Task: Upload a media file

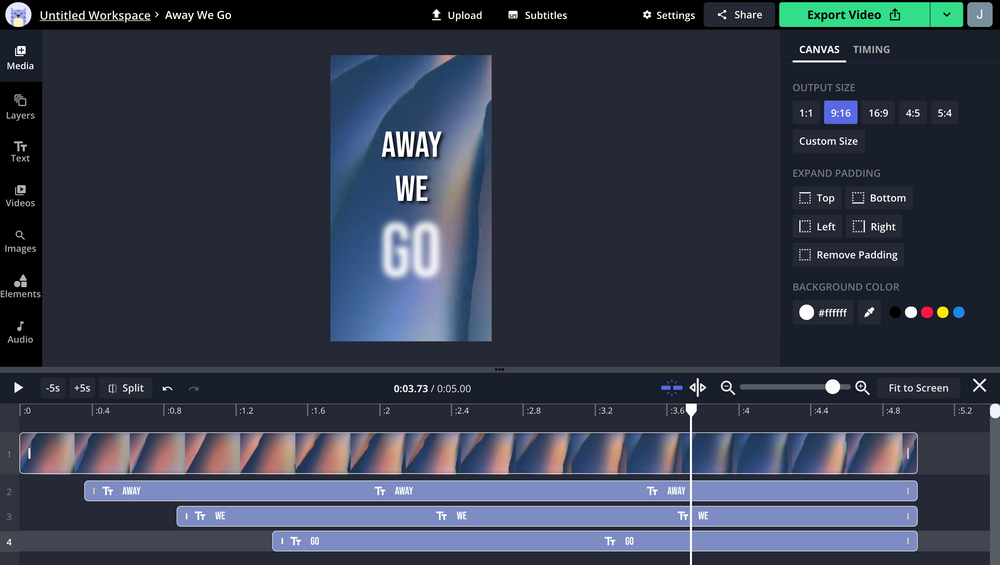Action: pos(457,15)
